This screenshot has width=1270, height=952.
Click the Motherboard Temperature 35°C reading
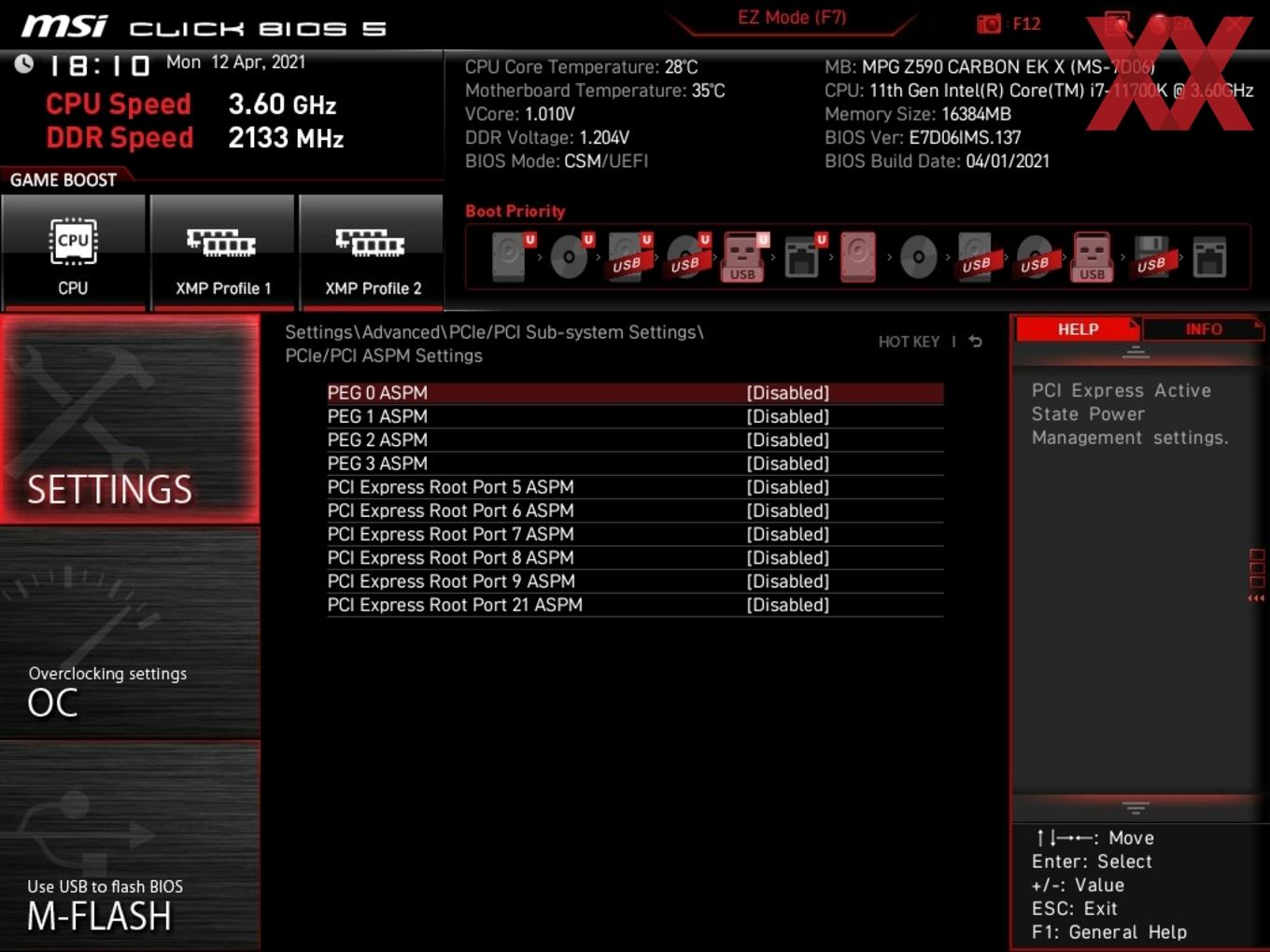tap(595, 91)
